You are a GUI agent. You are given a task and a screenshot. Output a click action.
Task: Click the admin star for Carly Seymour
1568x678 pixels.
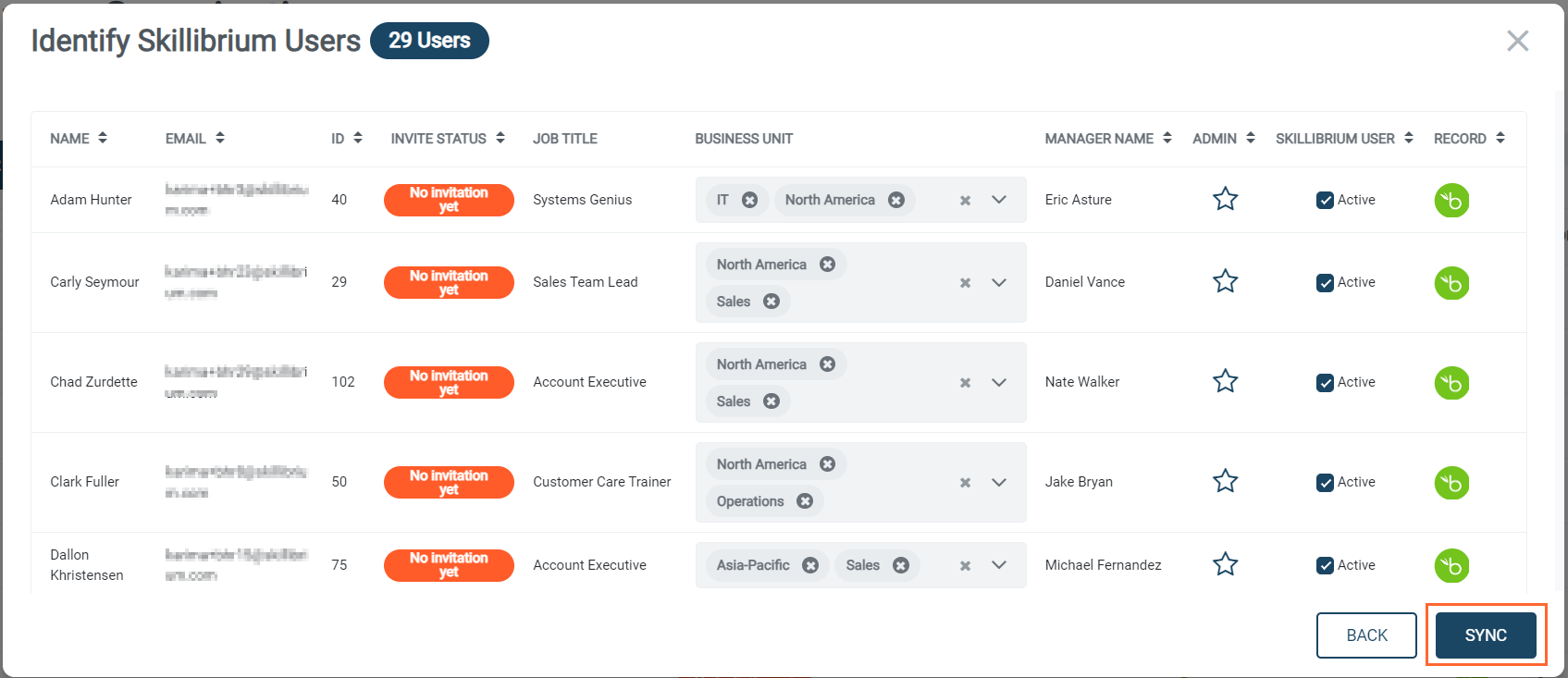pyautogui.click(x=1225, y=281)
